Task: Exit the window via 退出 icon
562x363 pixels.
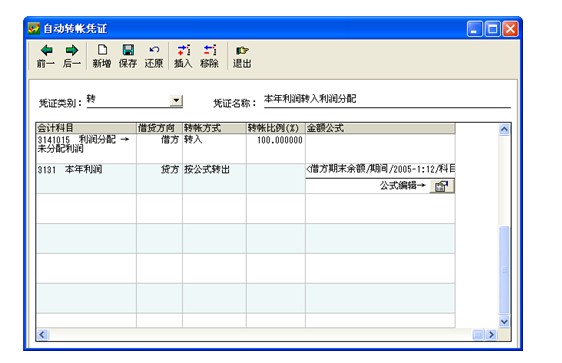Action: 242,56
